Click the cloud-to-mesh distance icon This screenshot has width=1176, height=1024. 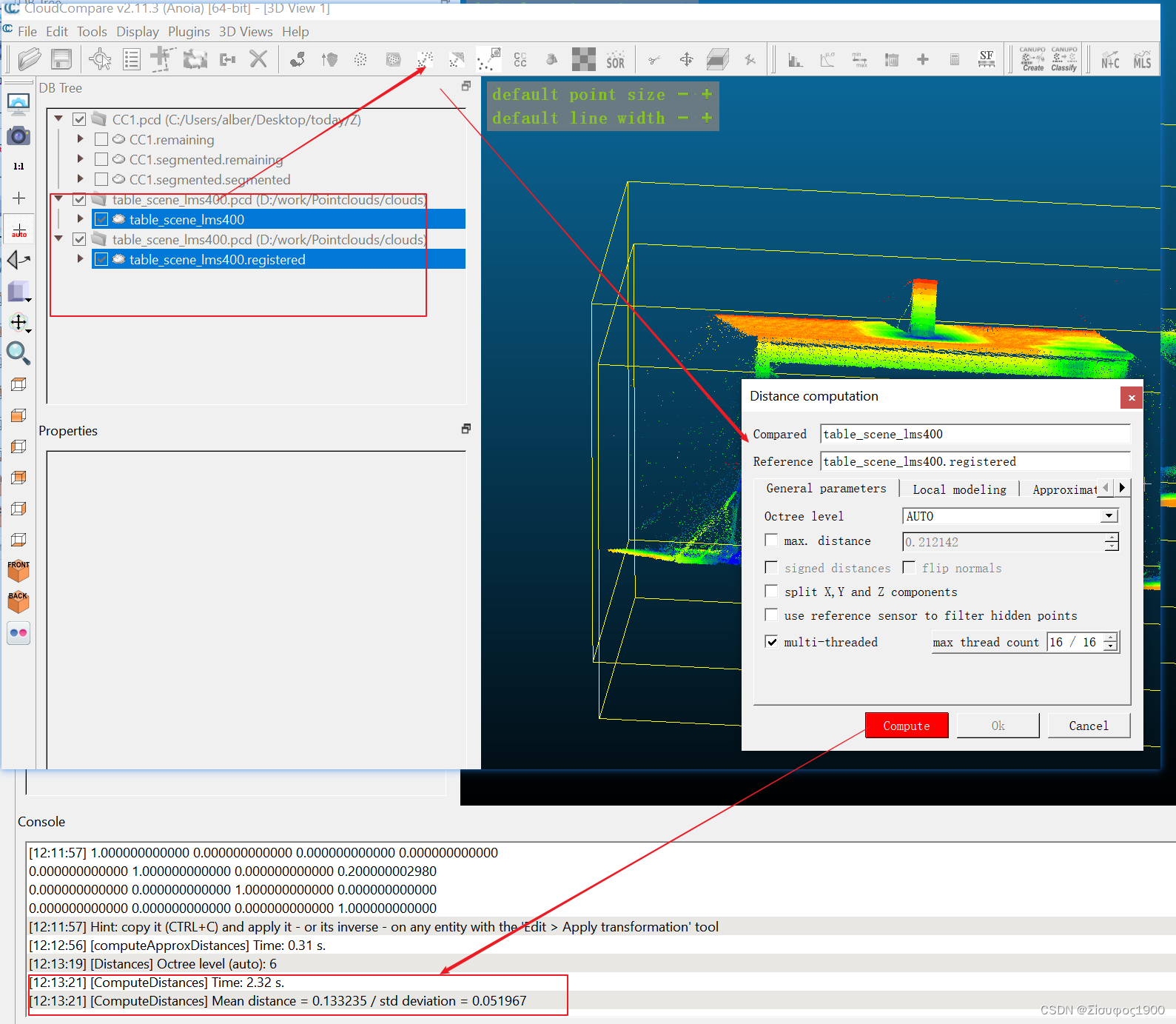coord(457,60)
